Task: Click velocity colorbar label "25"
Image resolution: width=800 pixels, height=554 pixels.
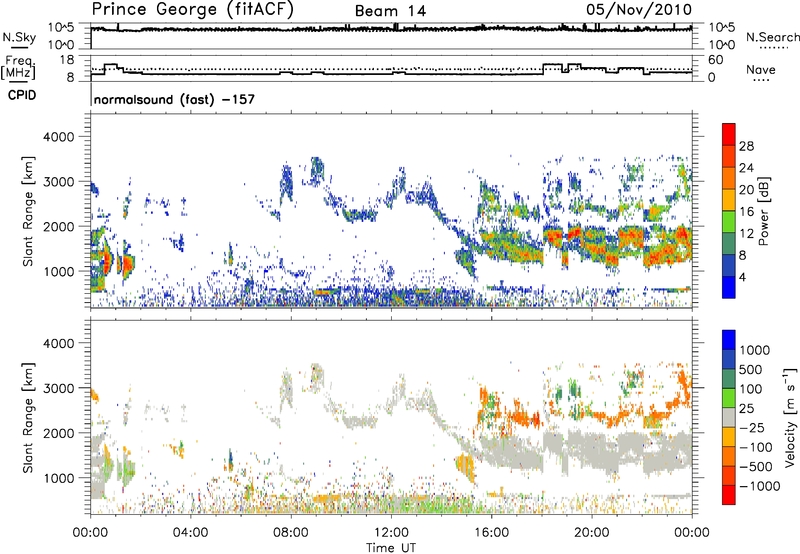Action: (x=747, y=409)
